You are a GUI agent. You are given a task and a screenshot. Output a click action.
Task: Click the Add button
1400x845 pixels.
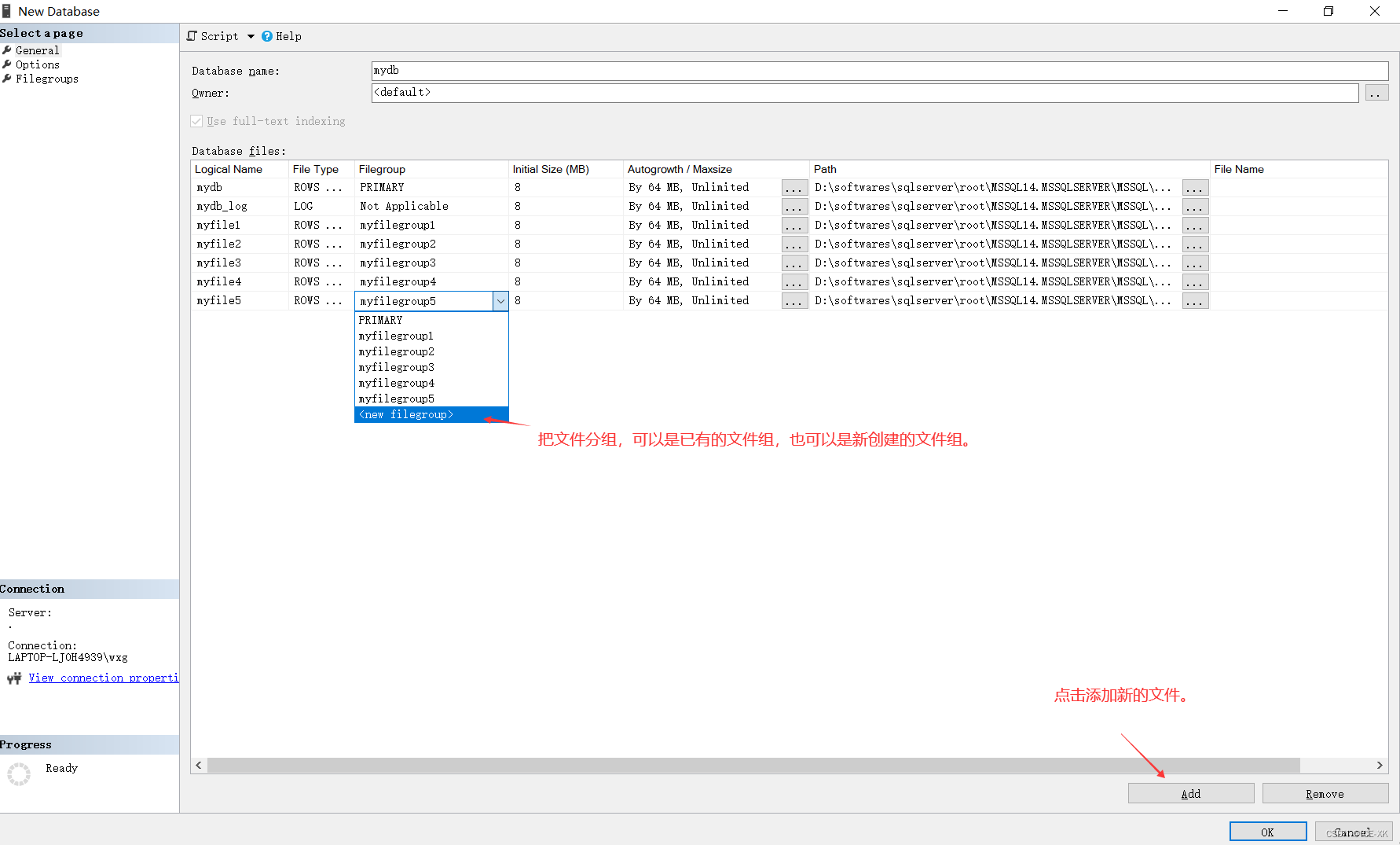click(x=1190, y=794)
